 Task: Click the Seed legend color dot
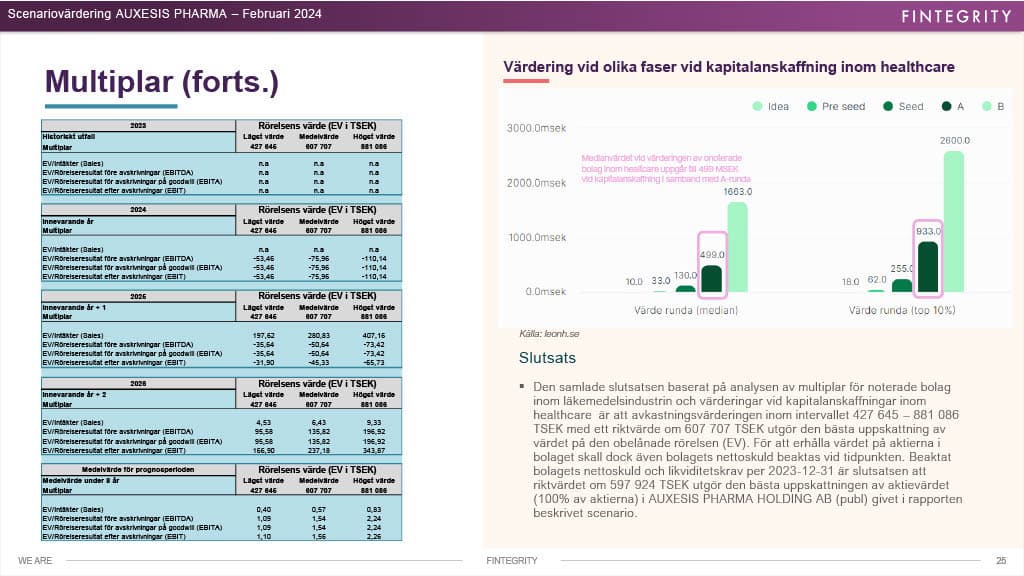point(888,106)
